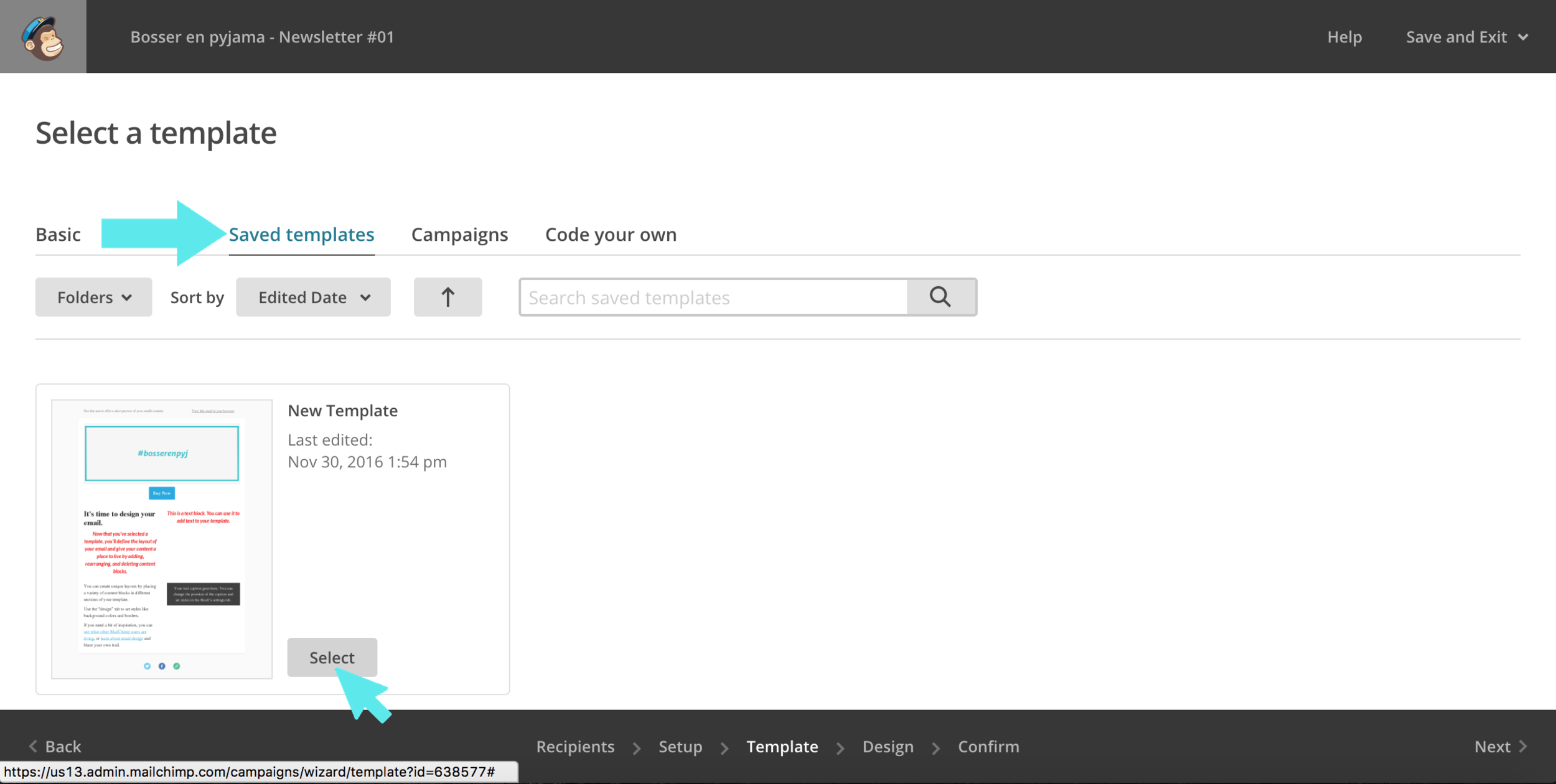This screenshot has width=1556, height=784.
Task: Click the Next chevron arrow
Action: coord(1523,746)
